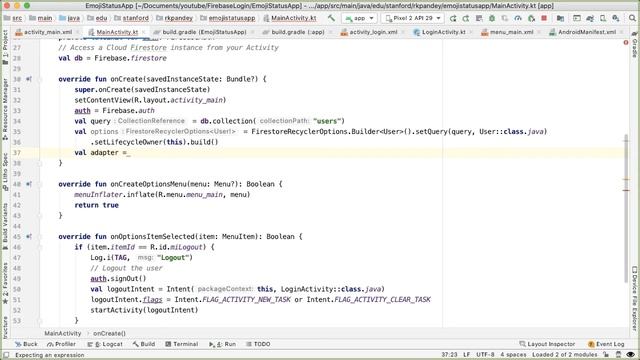Select the MainActivity.kt editor tab

point(117,32)
